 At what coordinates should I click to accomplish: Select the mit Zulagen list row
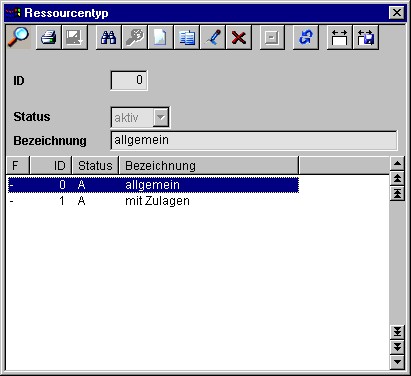pyautogui.click(x=153, y=201)
